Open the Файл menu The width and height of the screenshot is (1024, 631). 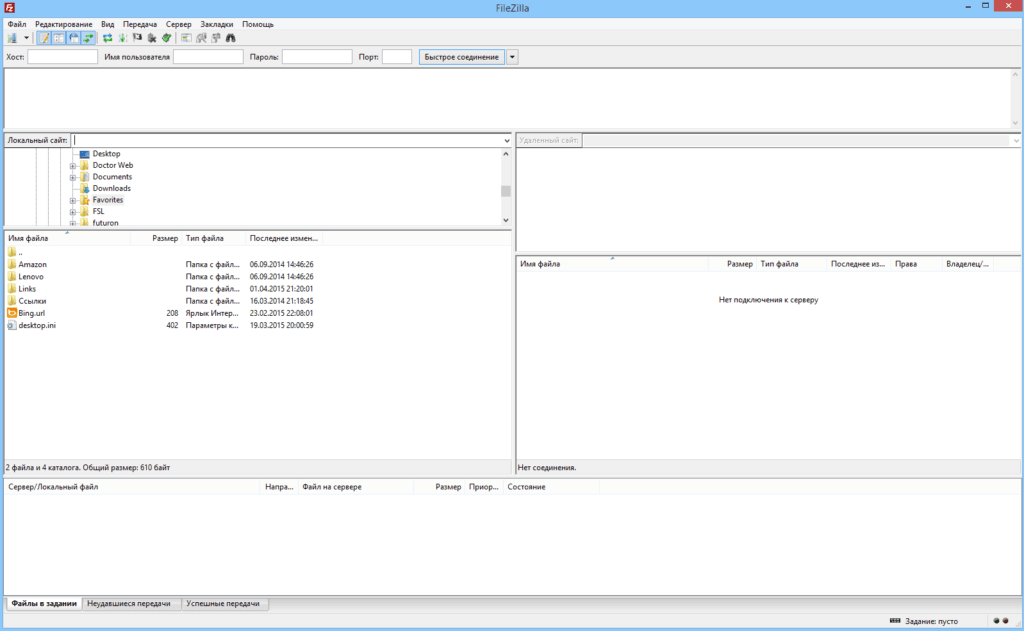[17, 24]
